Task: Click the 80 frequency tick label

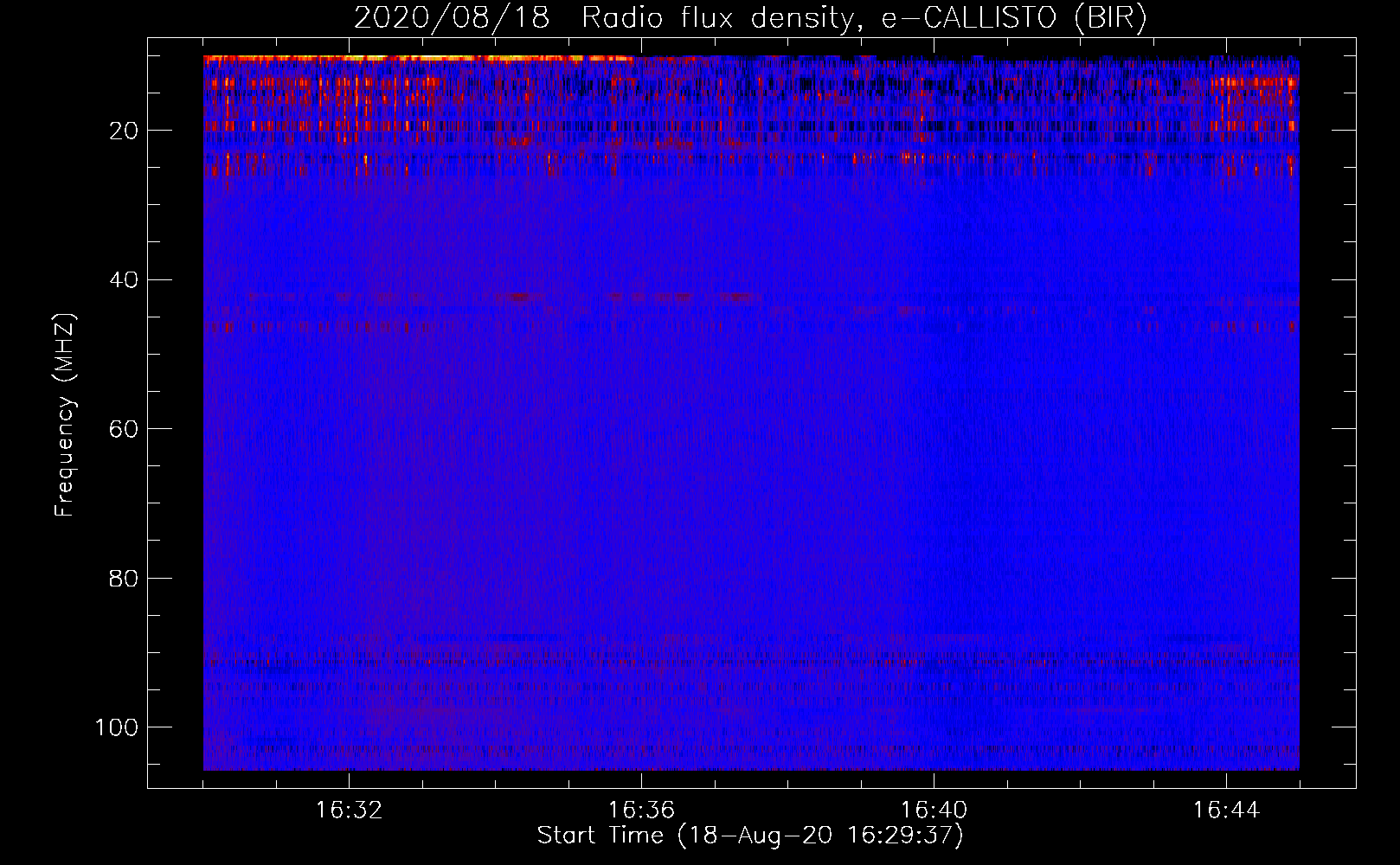Action: (x=124, y=579)
